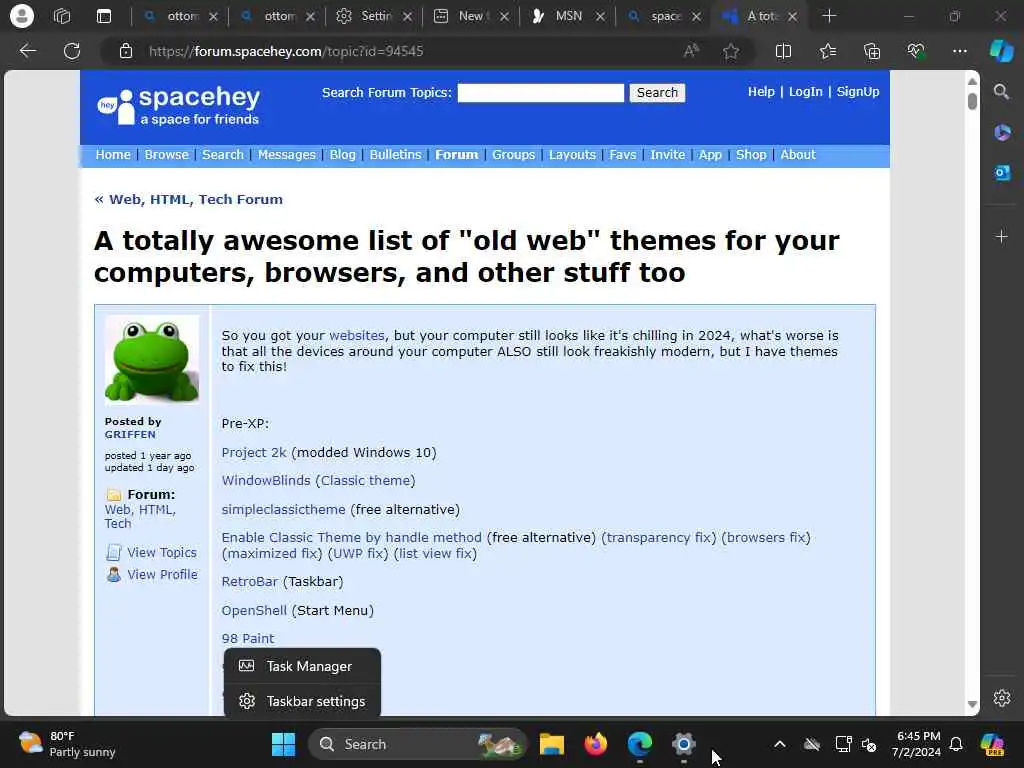The width and height of the screenshot is (1024, 768).
Task: Click the spacehey logo
Action: [179, 105]
